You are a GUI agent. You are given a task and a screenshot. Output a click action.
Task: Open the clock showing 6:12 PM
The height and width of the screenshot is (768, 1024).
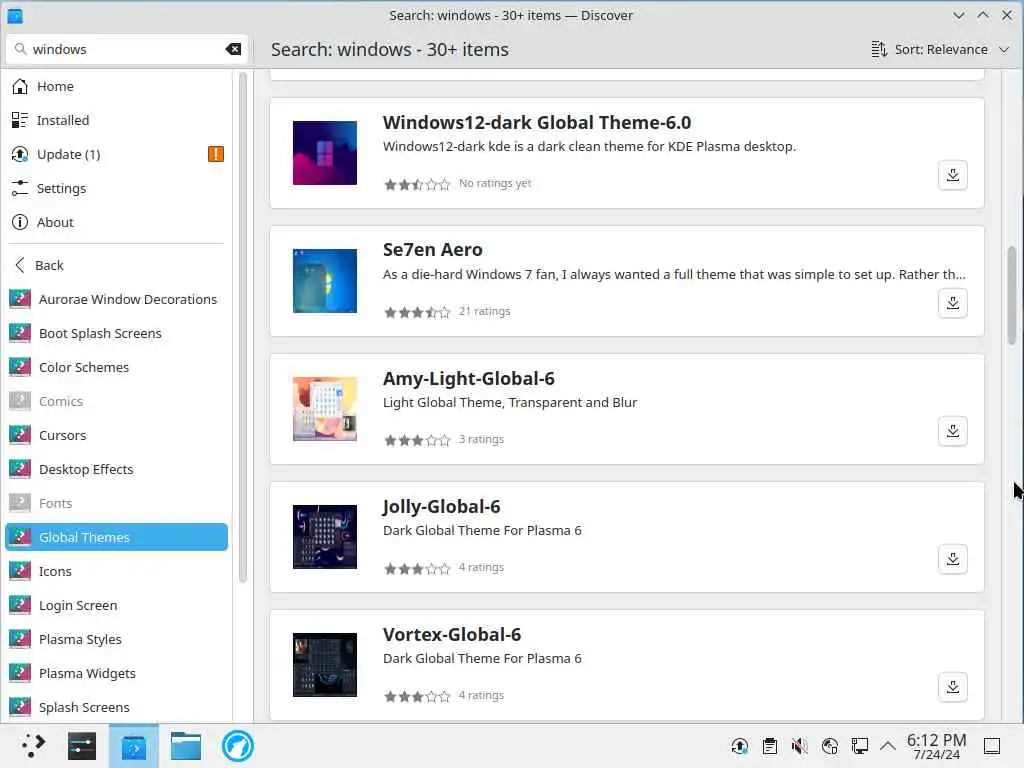coord(936,746)
